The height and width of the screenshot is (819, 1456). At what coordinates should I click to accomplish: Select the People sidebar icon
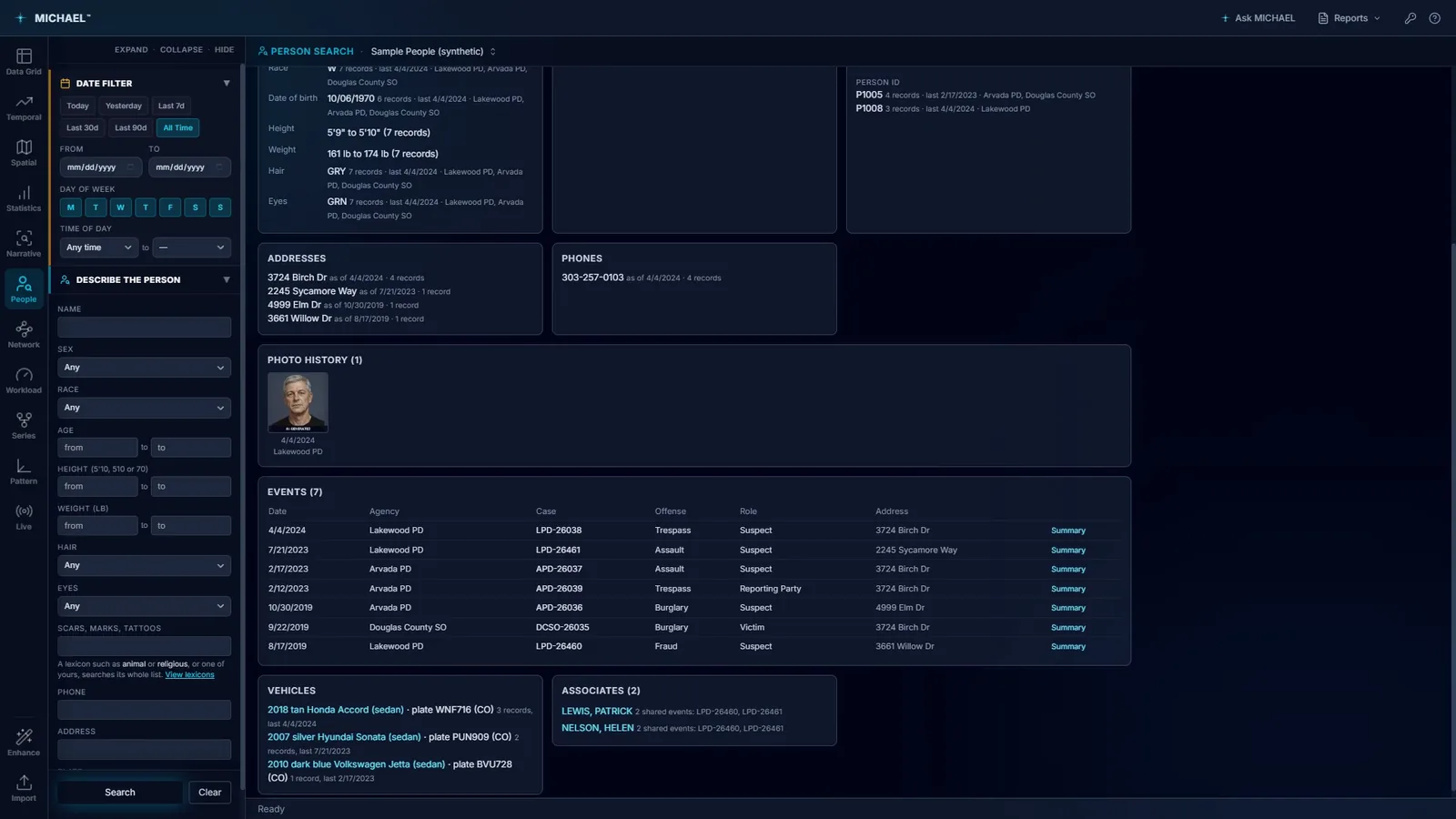tap(24, 289)
